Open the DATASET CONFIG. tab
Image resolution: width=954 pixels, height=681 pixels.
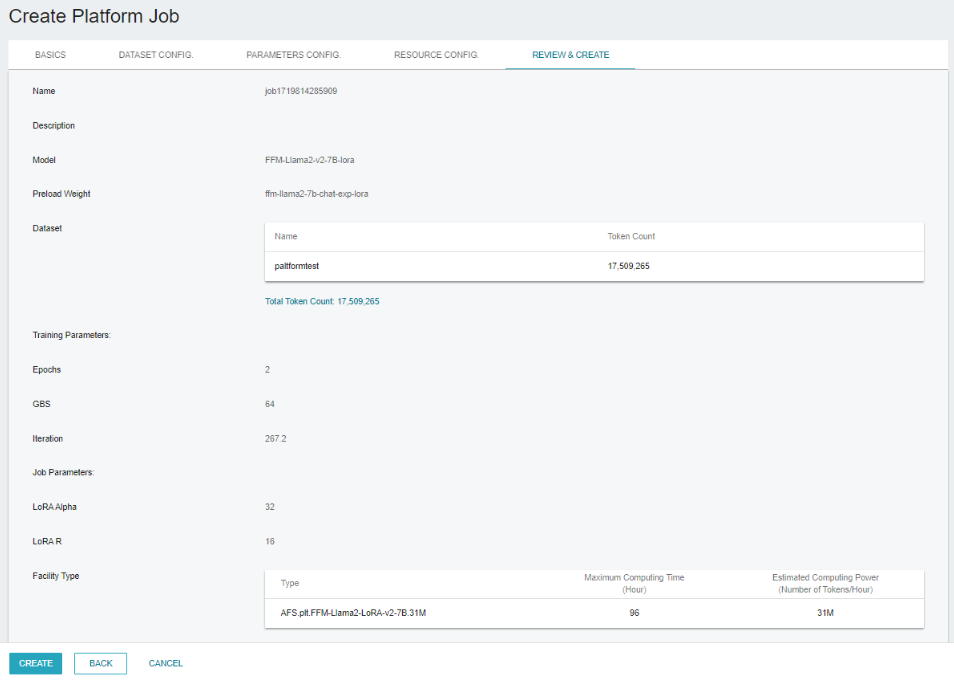pos(156,55)
